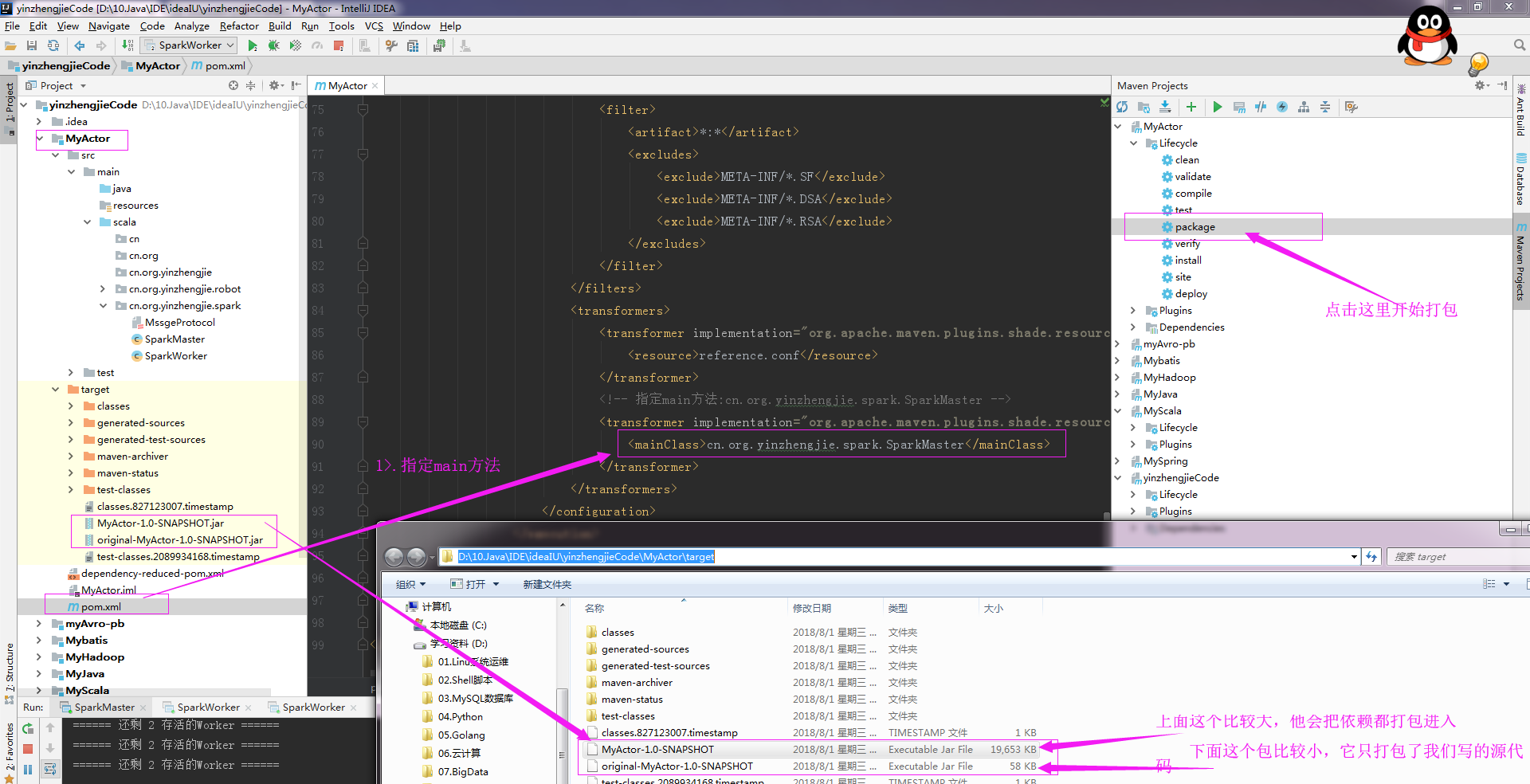
Task: Open Maven settings wrench icon
Action: point(1351,107)
